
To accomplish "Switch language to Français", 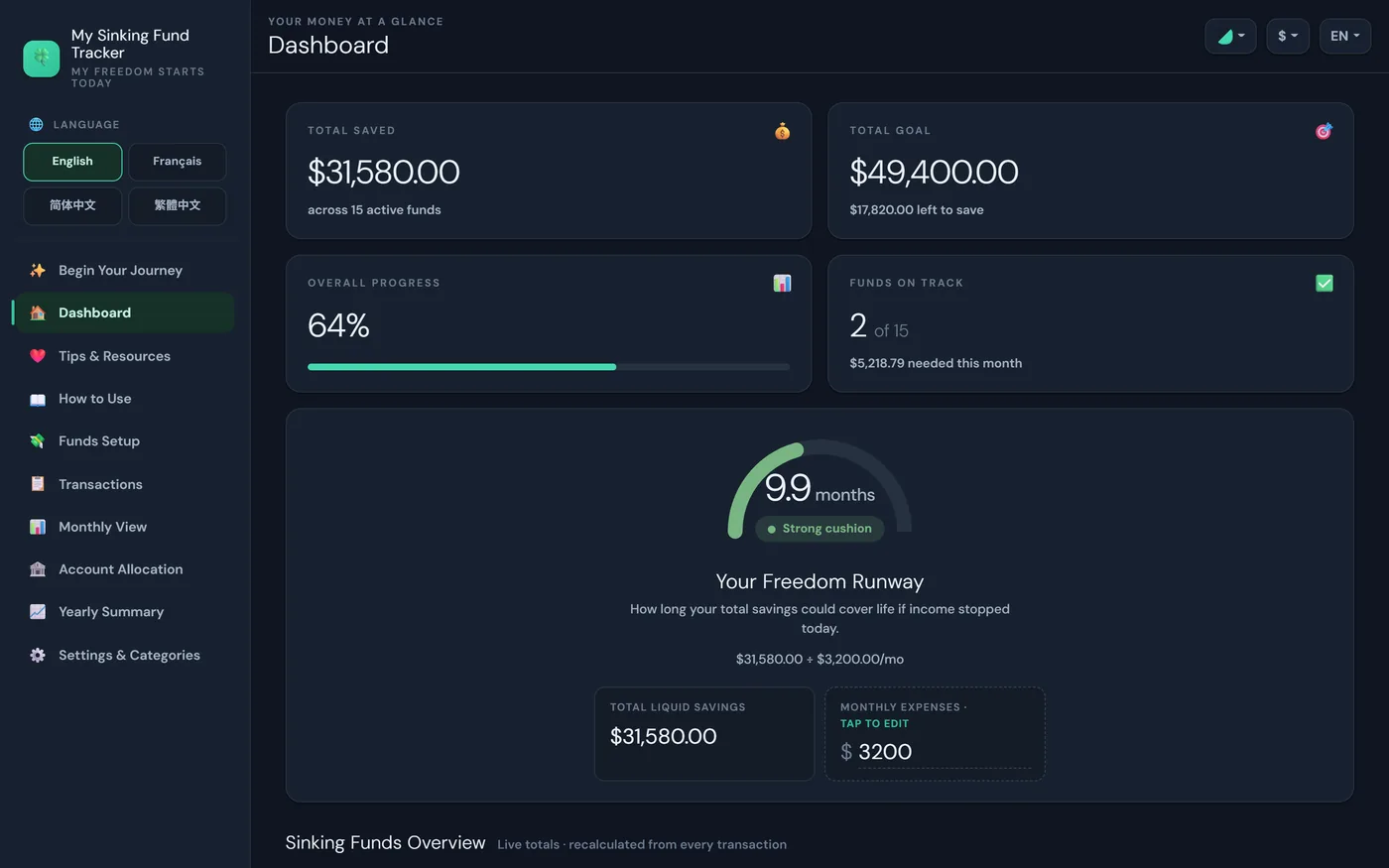I will (x=178, y=162).
